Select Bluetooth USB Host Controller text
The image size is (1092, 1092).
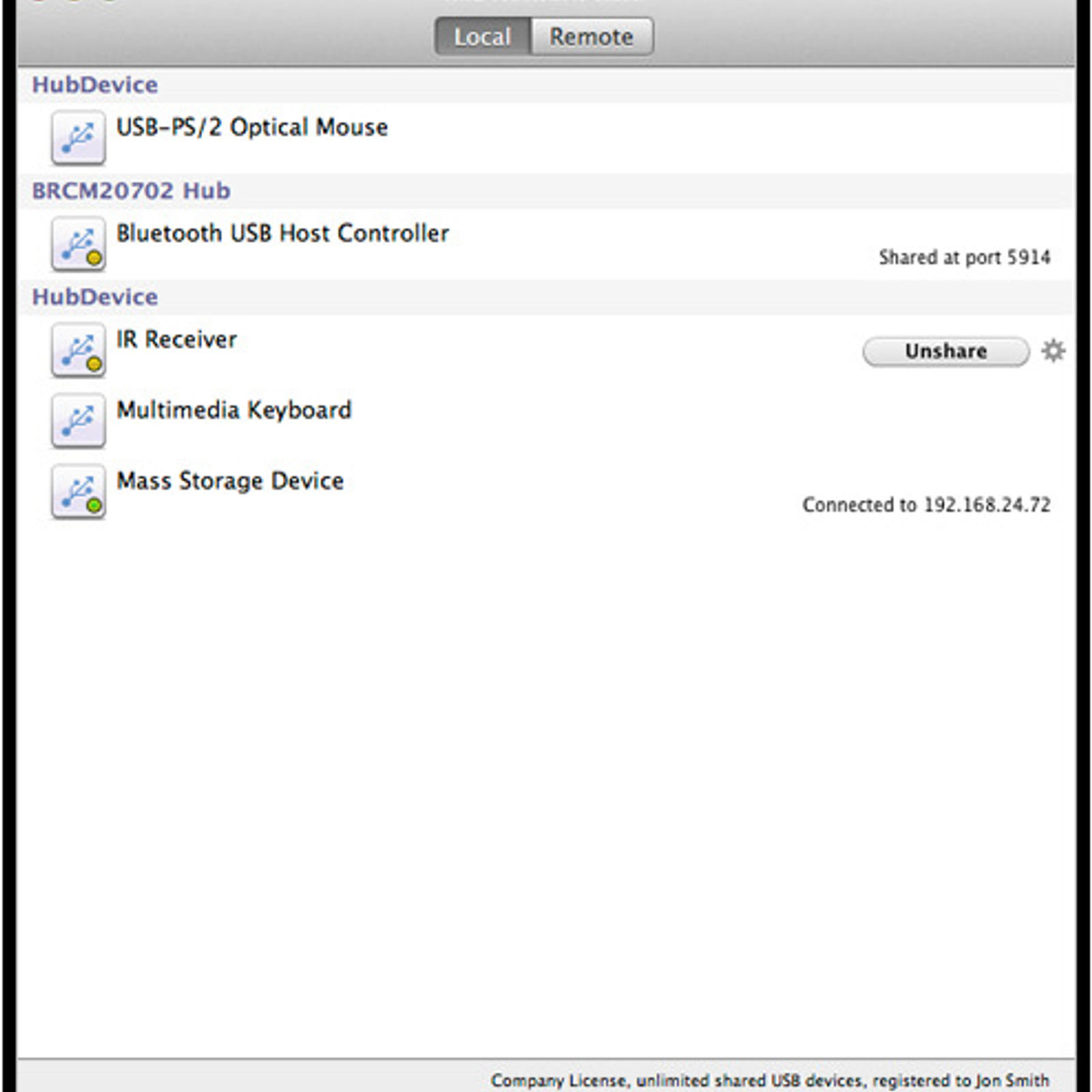tap(283, 233)
